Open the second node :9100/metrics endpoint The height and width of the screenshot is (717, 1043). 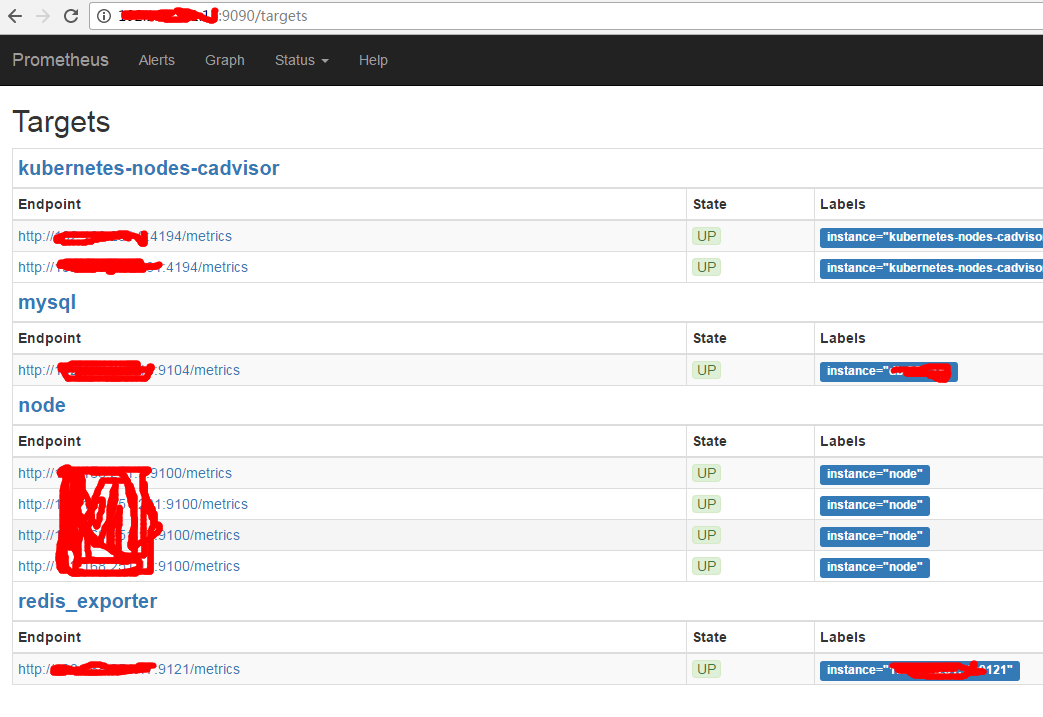pyautogui.click(x=133, y=504)
